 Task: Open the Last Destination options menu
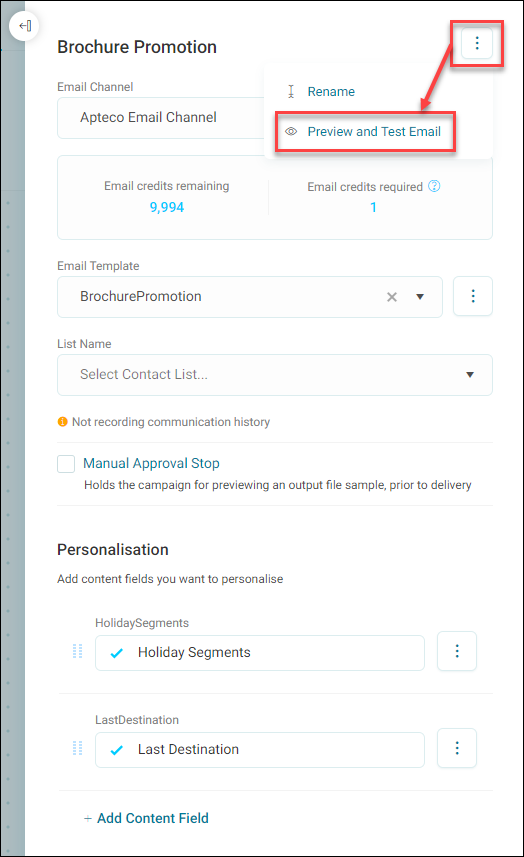(457, 748)
